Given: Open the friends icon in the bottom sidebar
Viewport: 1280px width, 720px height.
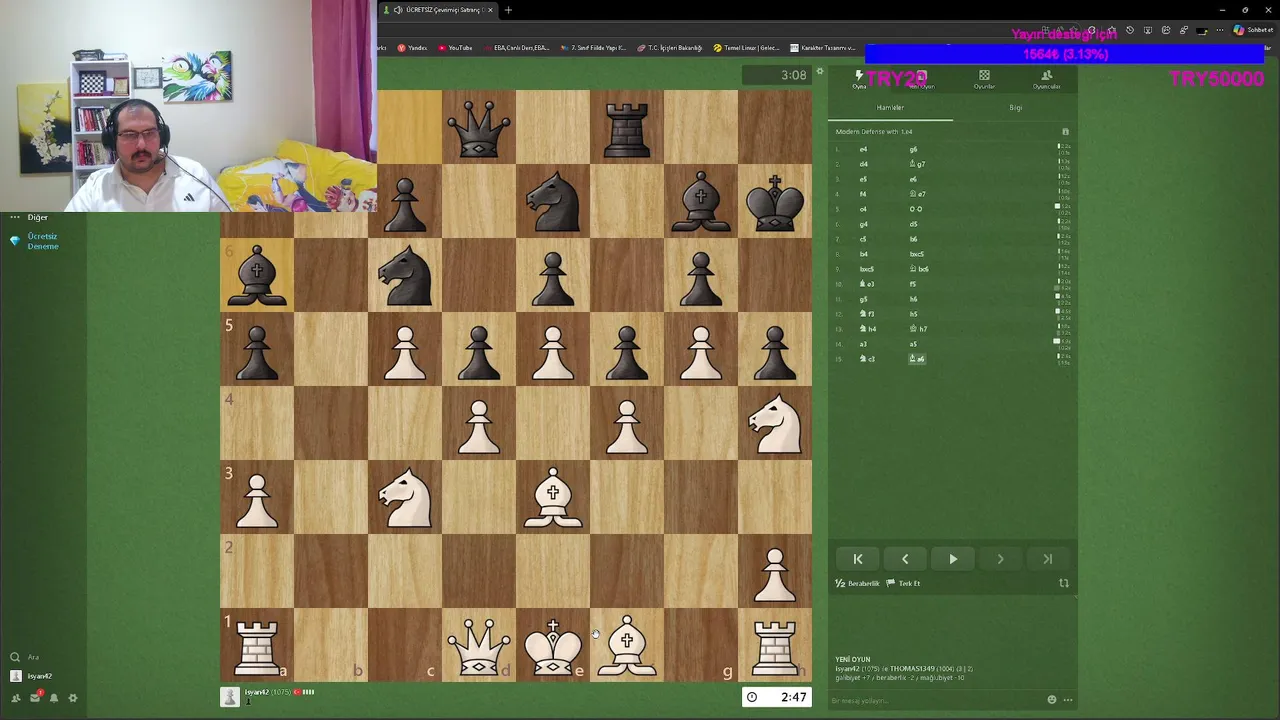Looking at the screenshot, I should pyautogui.click(x=16, y=698).
